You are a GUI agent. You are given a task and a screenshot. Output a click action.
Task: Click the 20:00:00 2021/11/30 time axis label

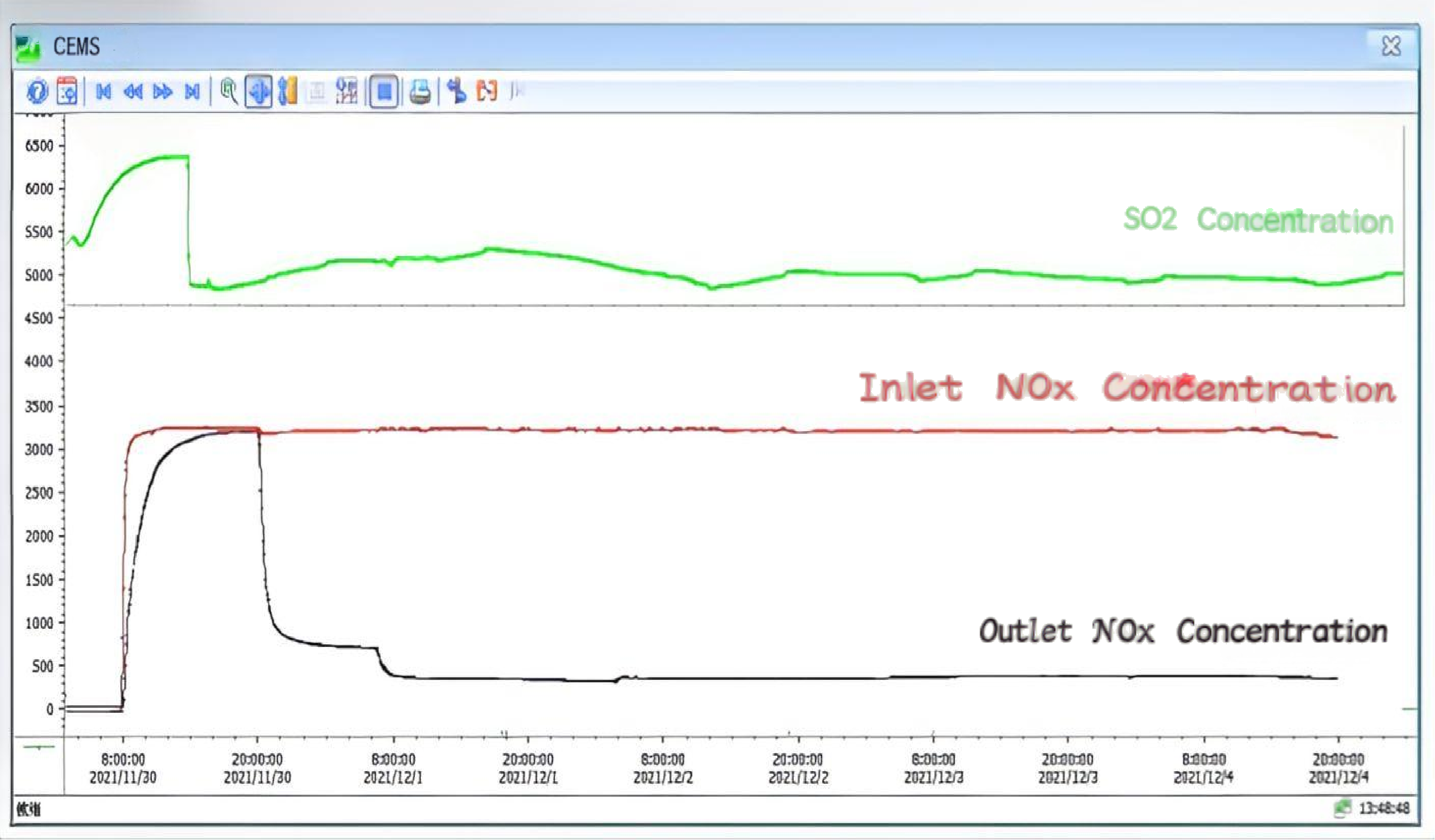tap(258, 768)
